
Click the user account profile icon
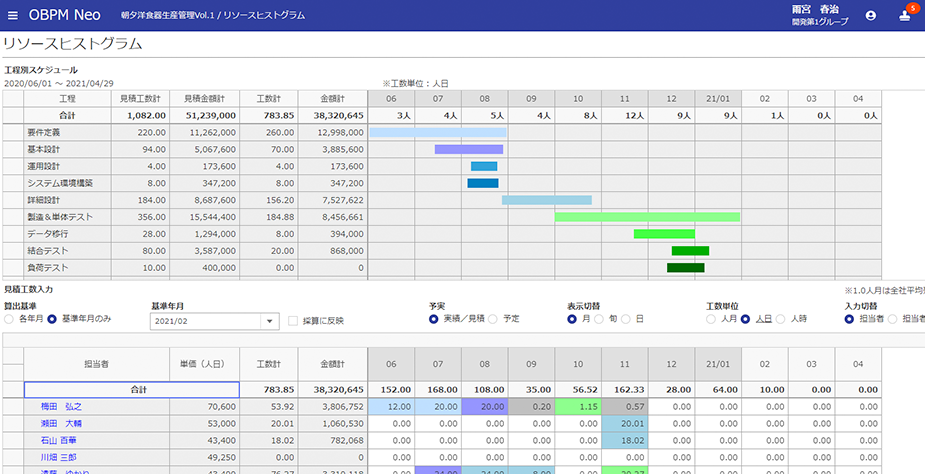[x=871, y=16]
